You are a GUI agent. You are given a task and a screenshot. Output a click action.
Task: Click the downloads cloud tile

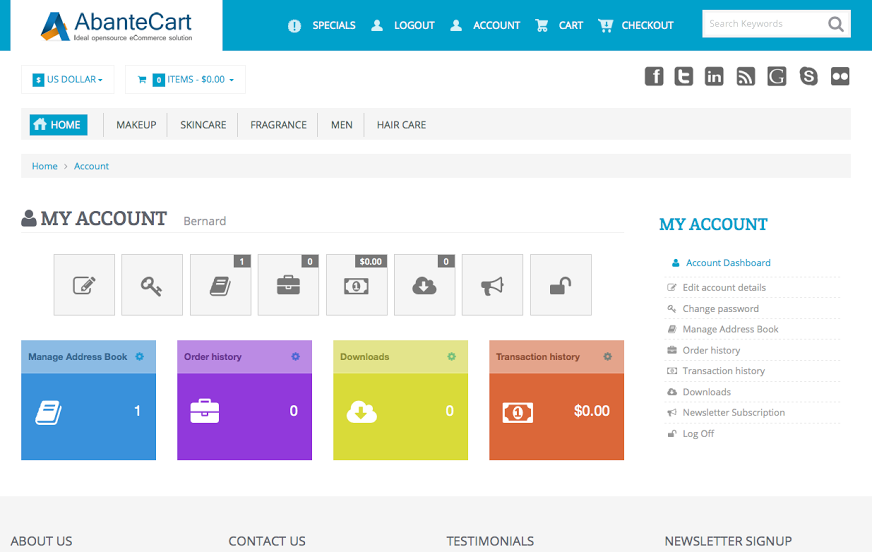[424, 285]
